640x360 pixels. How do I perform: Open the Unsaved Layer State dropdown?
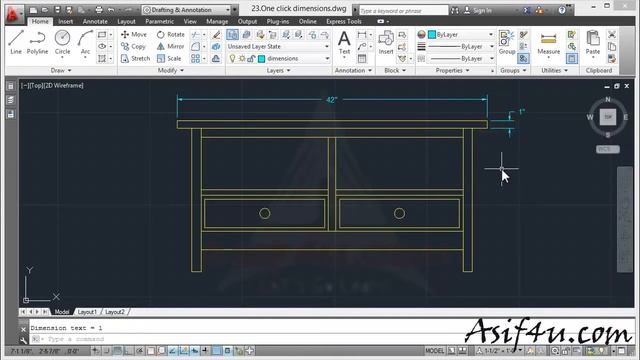[278, 47]
